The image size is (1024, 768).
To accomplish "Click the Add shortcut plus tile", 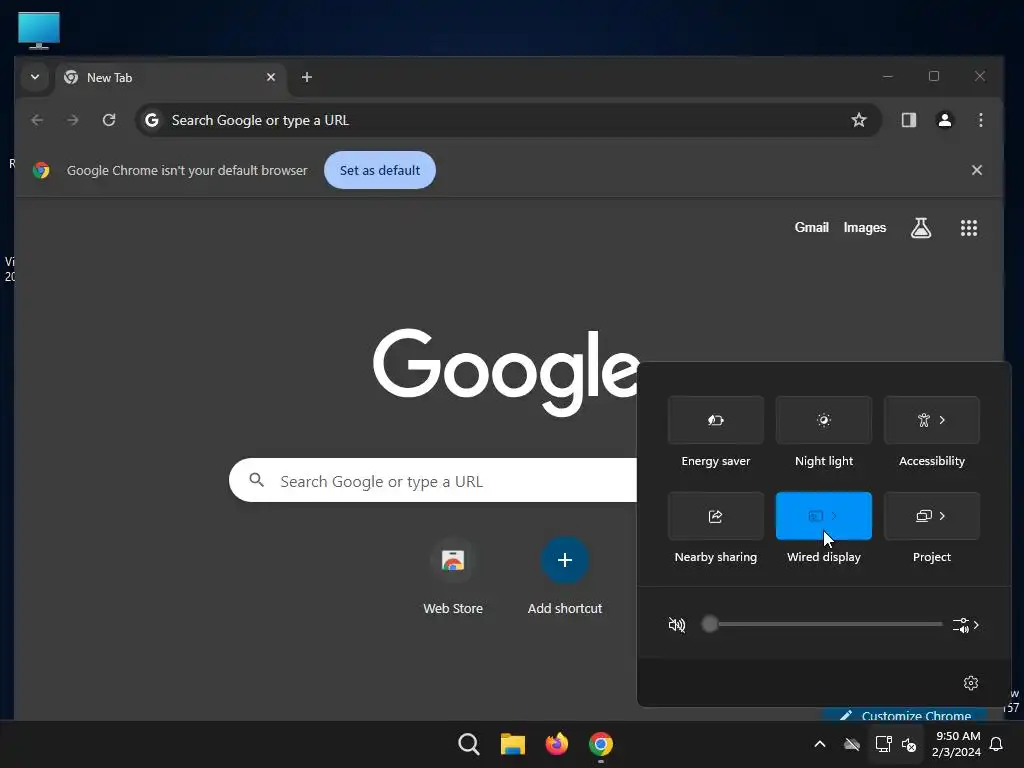I will point(565,560).
